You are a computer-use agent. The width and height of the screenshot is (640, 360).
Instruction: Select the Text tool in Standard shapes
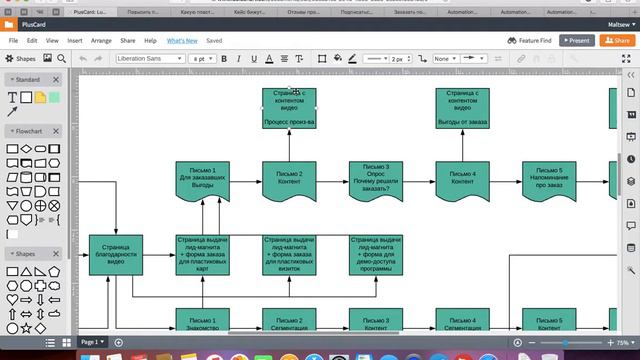[12, 98]
